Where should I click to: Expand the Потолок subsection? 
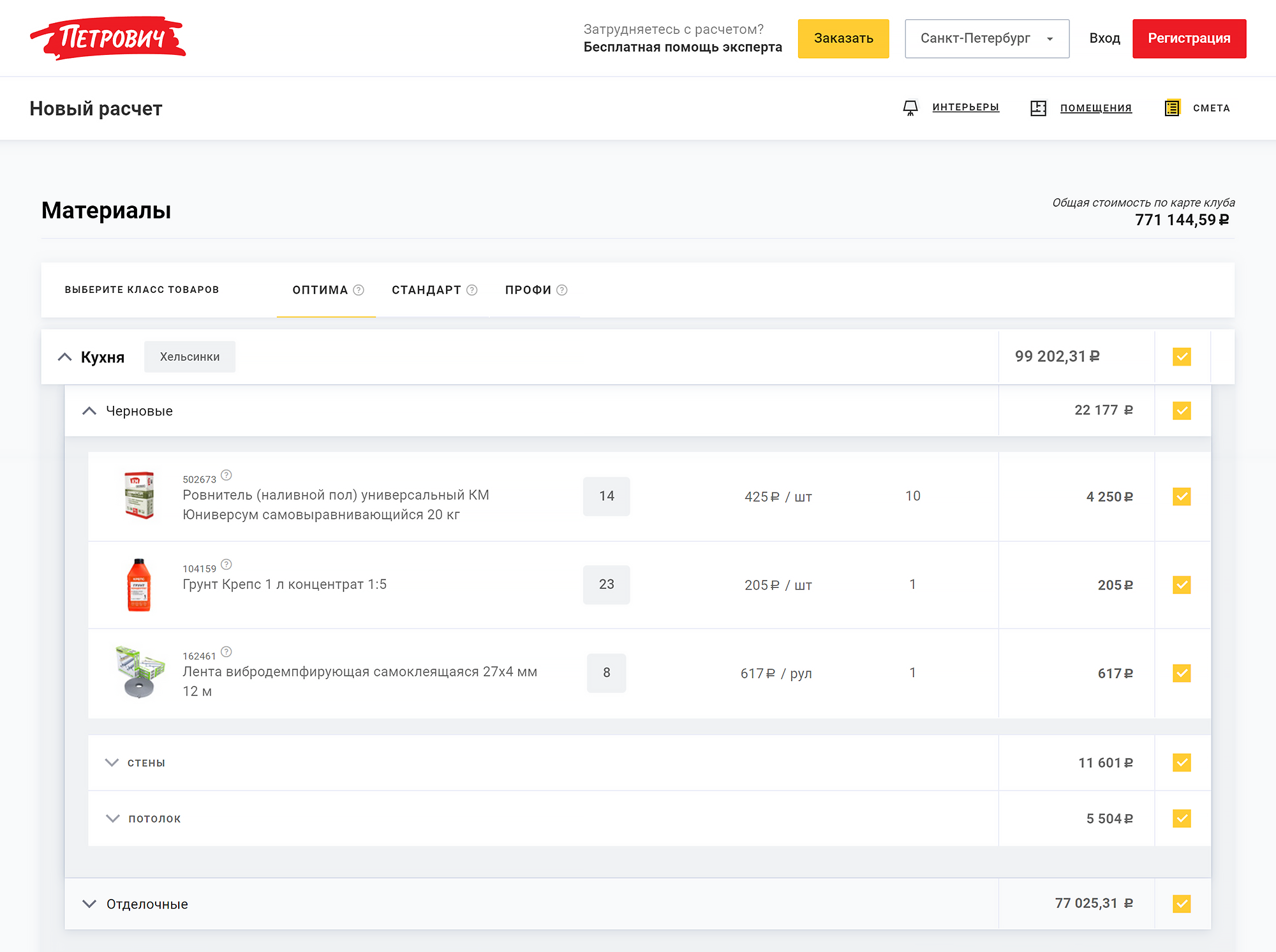tap(112, 819)
